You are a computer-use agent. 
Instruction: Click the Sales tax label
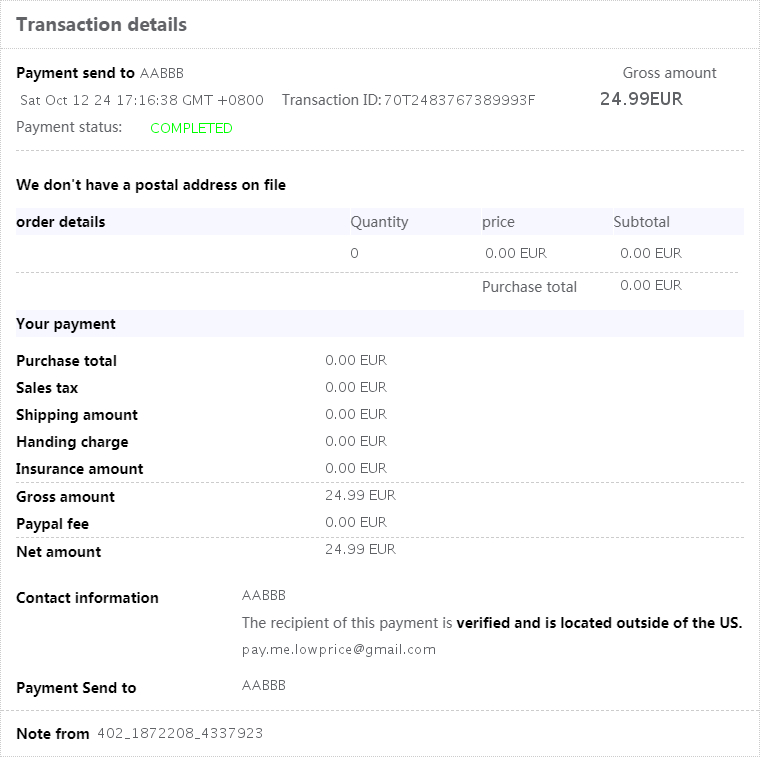click(x=47, y=388)
